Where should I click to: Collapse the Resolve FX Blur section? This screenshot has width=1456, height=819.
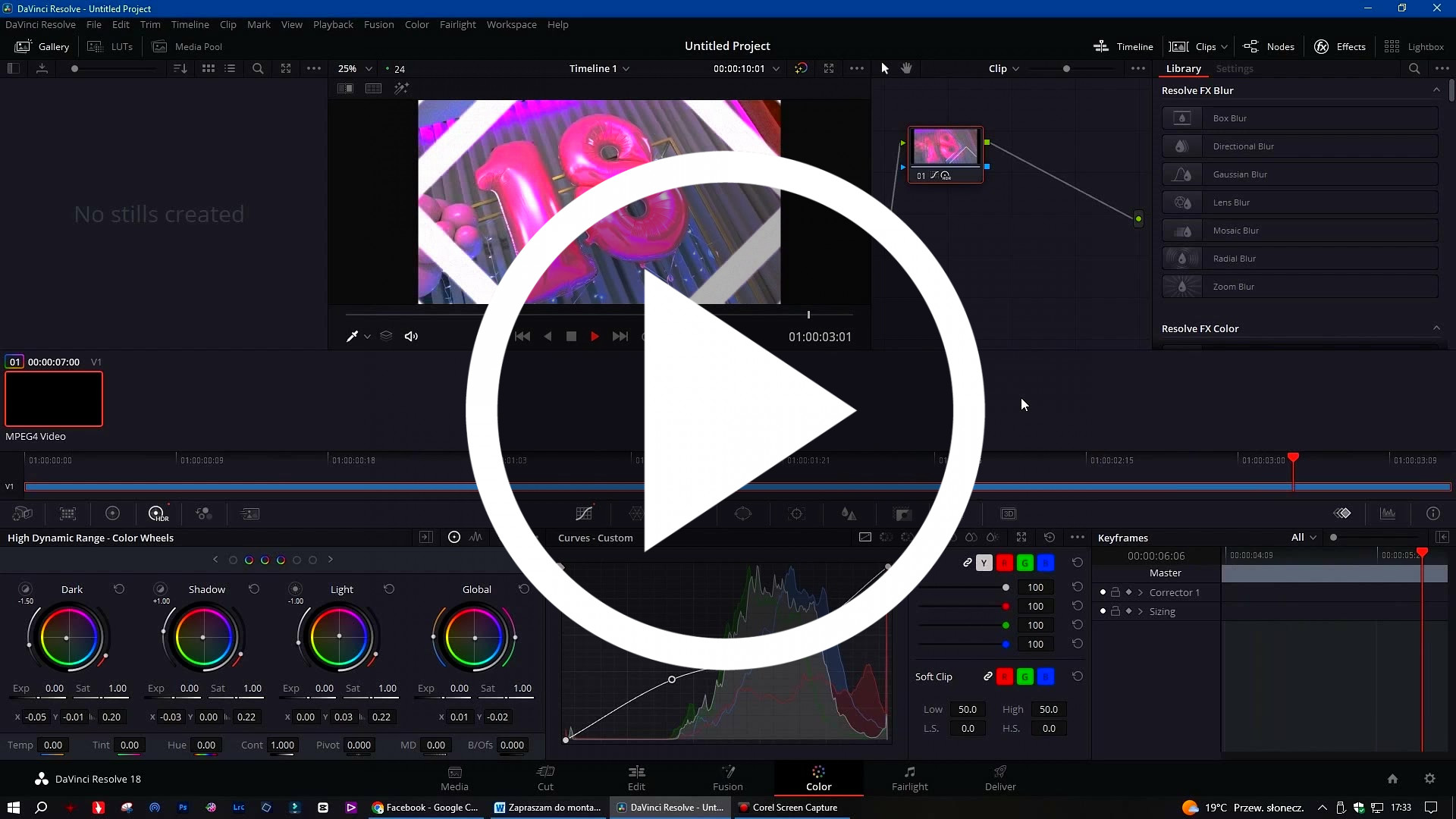coord(1436,90)
